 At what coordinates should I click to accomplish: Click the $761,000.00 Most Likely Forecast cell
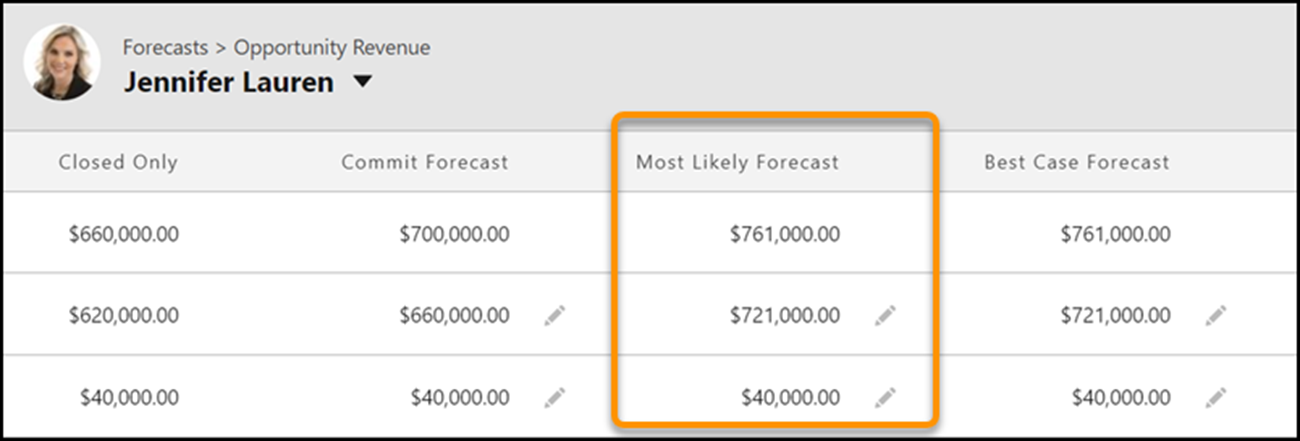[x=784, y=235]
